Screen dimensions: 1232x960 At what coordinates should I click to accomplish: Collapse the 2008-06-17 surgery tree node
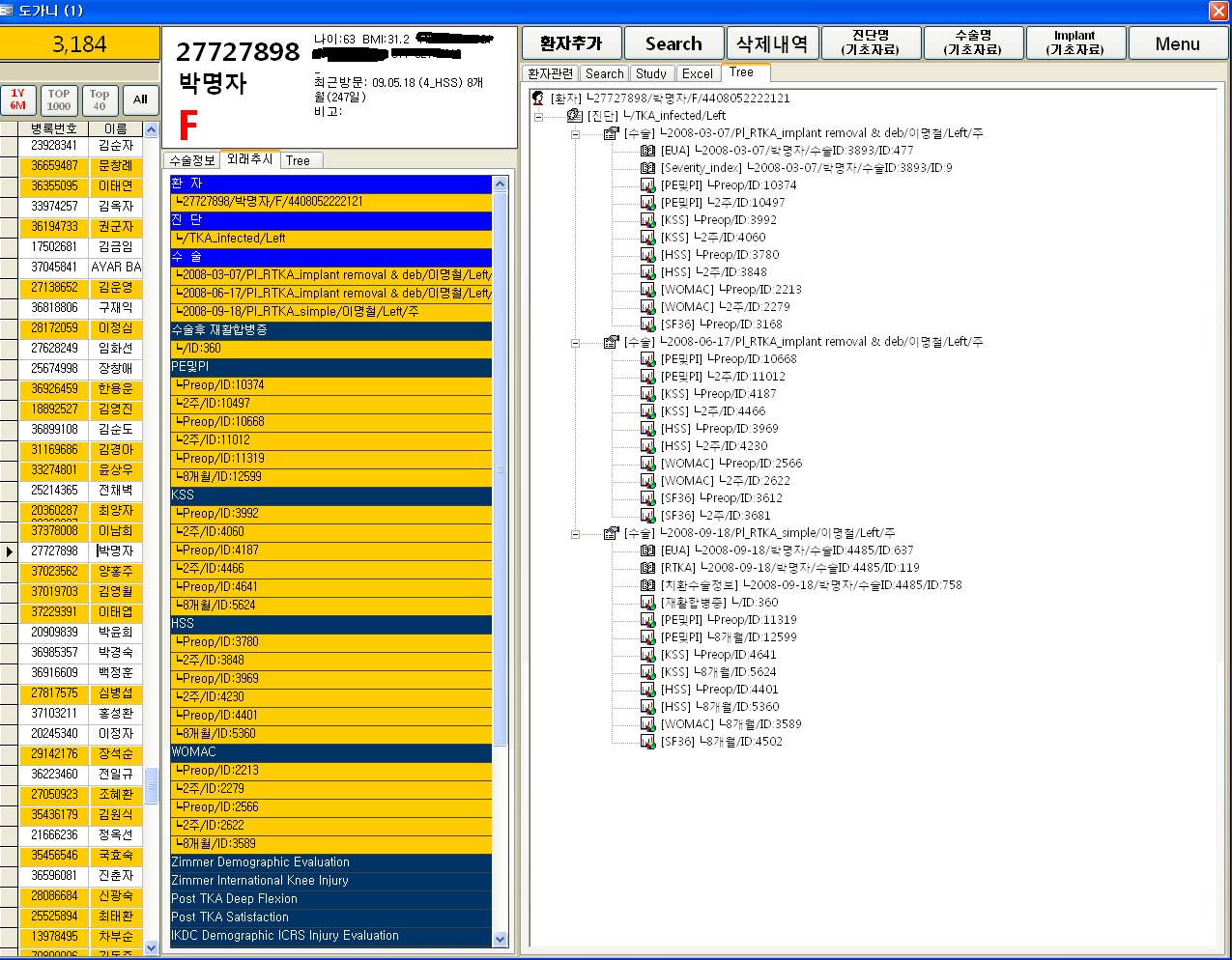575,342
